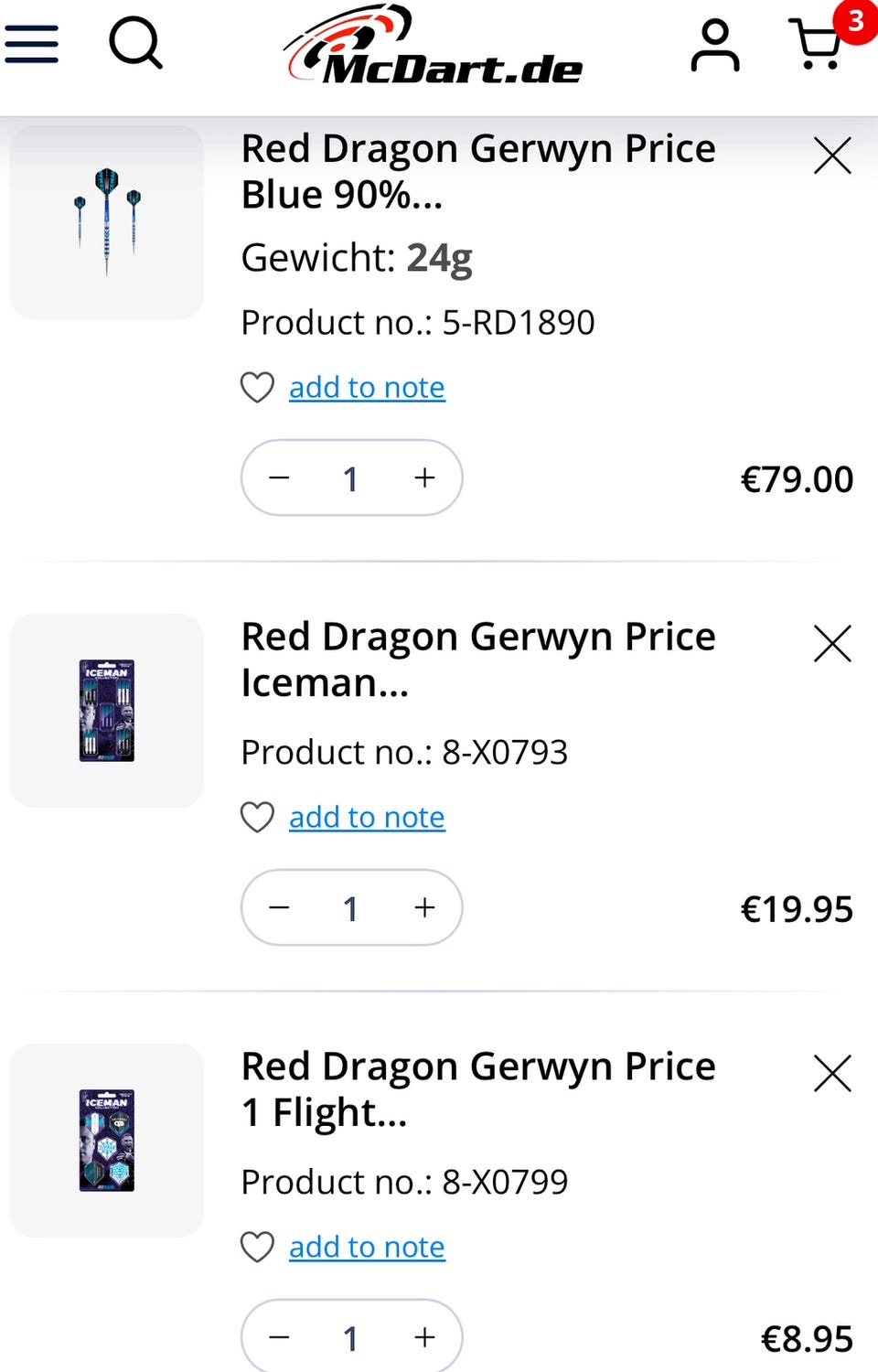Viewport: 878px width, 1372px height.
Task: Click heart icon for product 5-RD1890
Action: (257, 388)
